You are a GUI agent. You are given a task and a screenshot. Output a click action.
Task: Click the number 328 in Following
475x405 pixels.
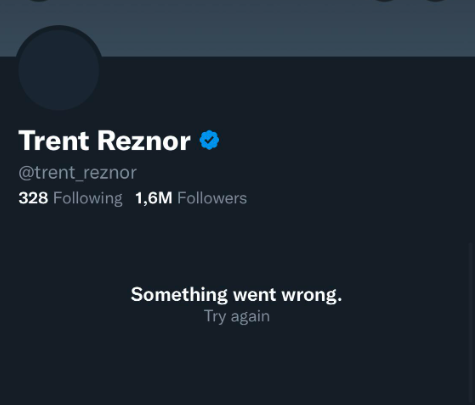33,198
